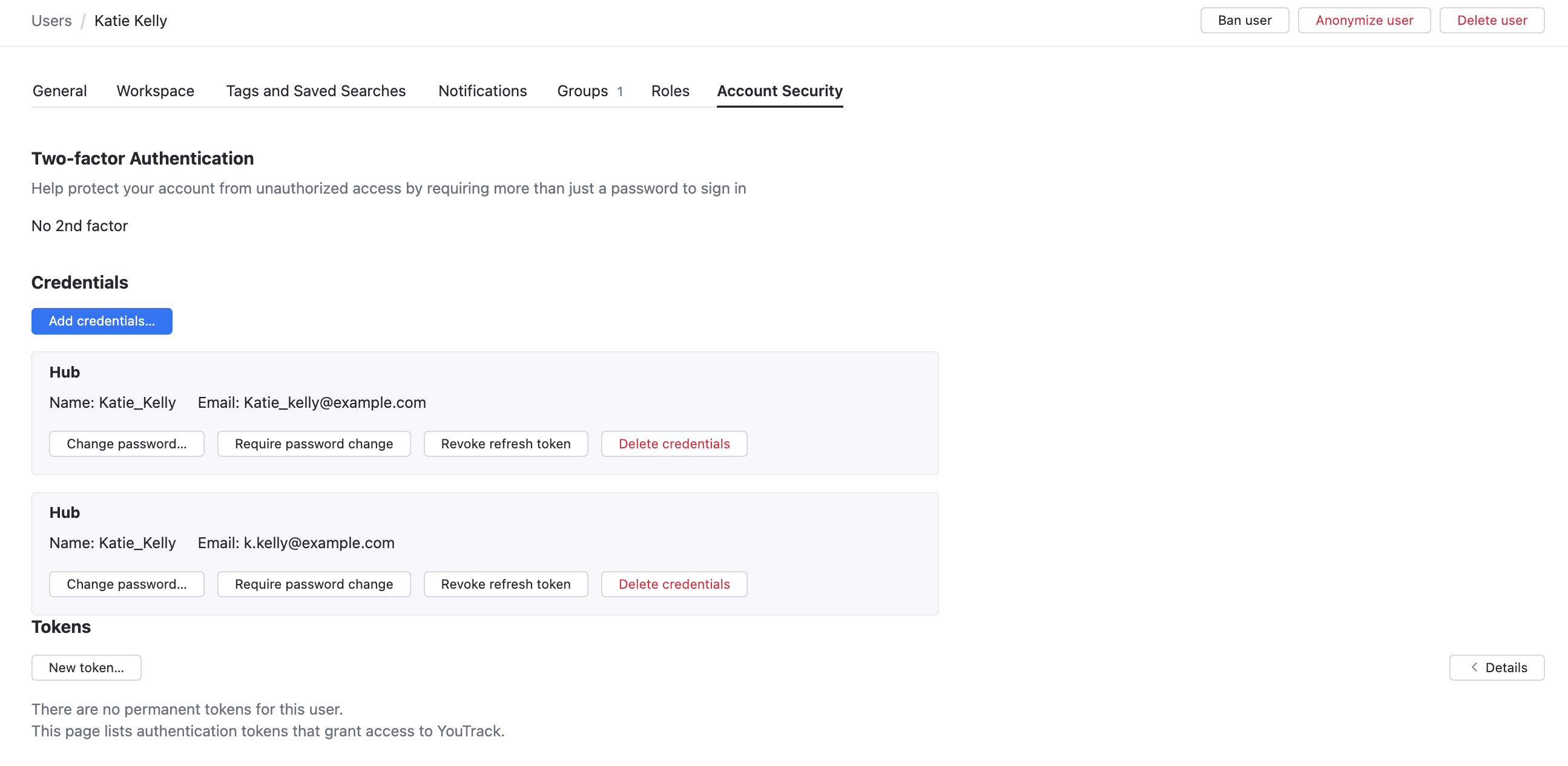Open the Details view
1568x766 pixels.
pyautogui.click(x=1506, y=667)
